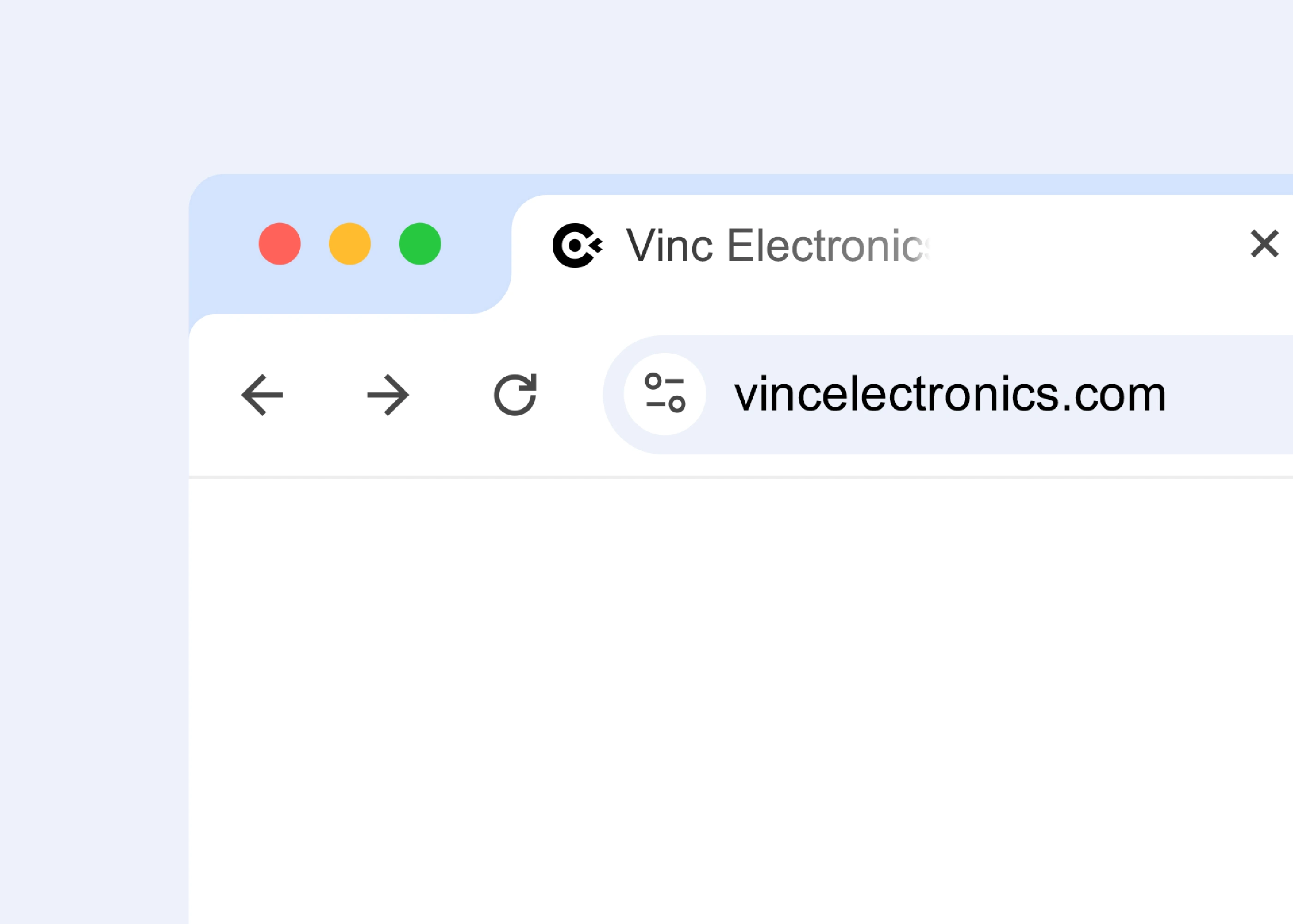The width and height of the screenshot is (1293, 924).
Task: Click the vincelectronics.com URL text
Action: [950, 395]
